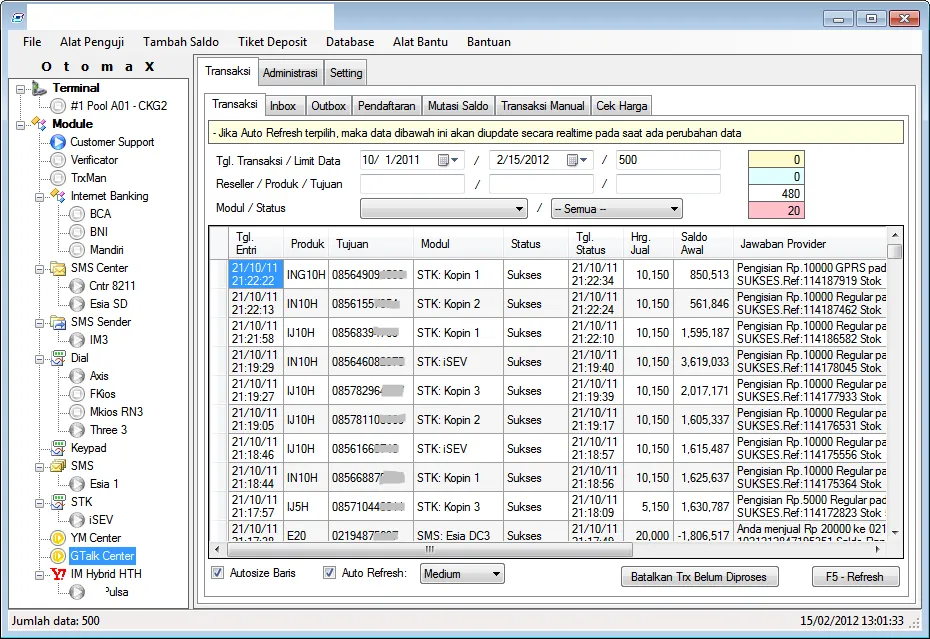Click the Internet Banking module icon
The image size is (930, 639).
point(58,196)
